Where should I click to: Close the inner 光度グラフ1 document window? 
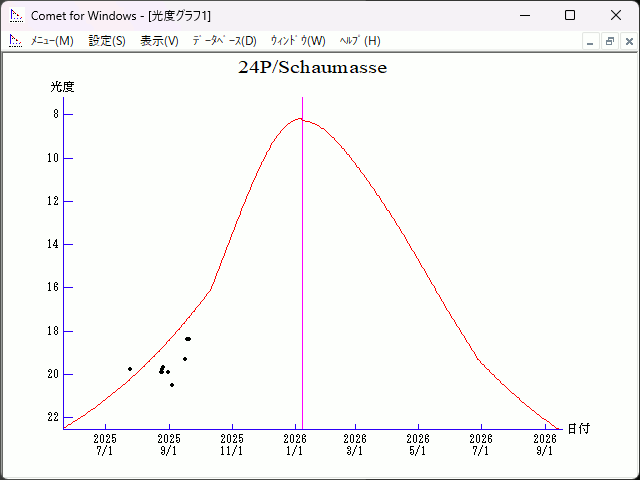point(628,41)
